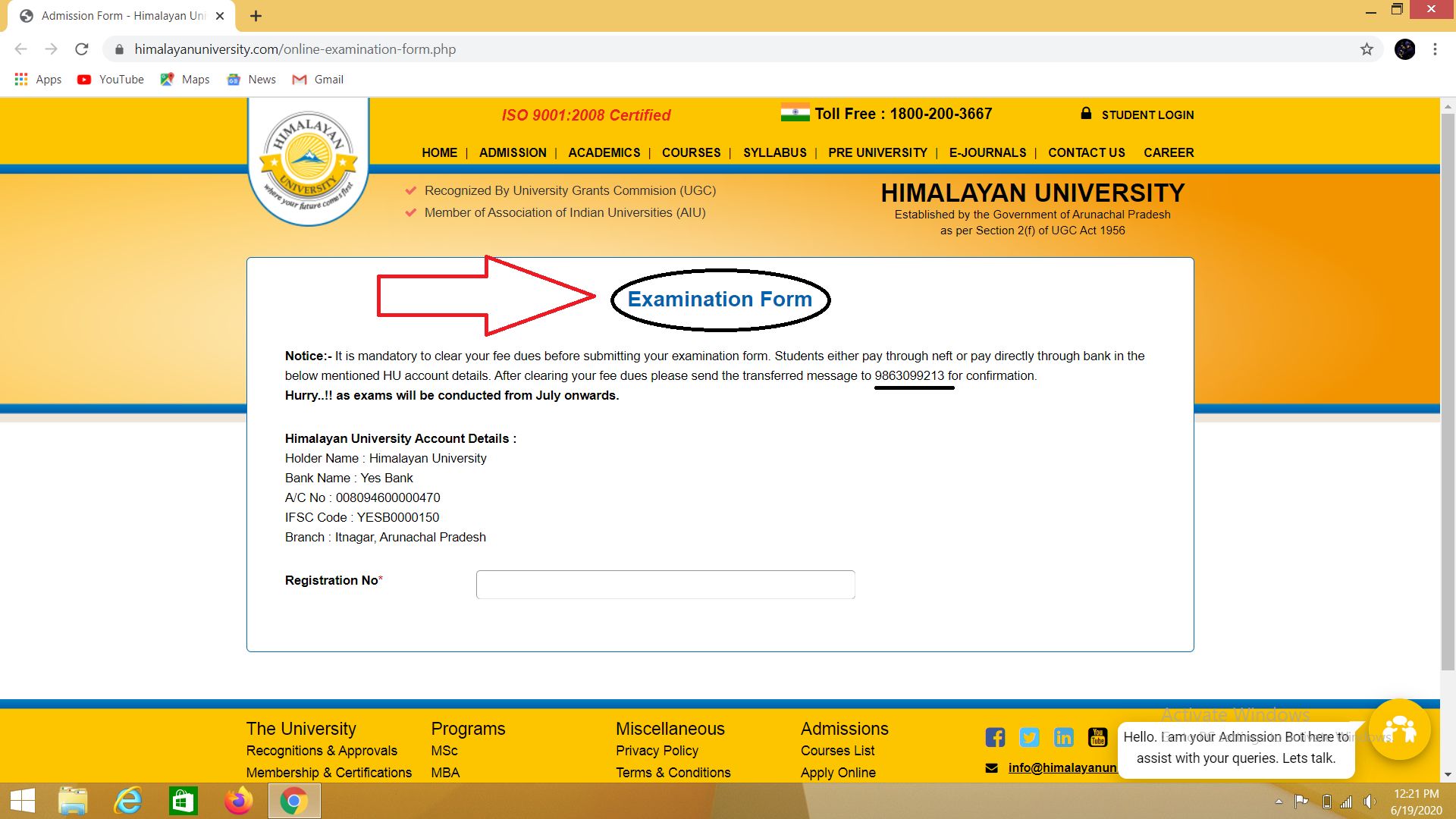1456x819 pixels.
Task: Open the YouTube bookmark
Action: 111,80
